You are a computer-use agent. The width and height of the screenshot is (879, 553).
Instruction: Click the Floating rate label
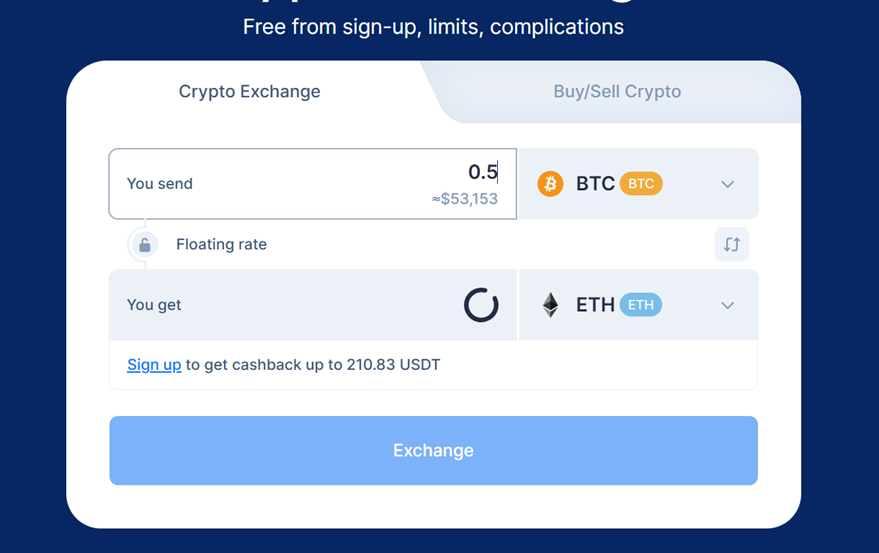221,245
